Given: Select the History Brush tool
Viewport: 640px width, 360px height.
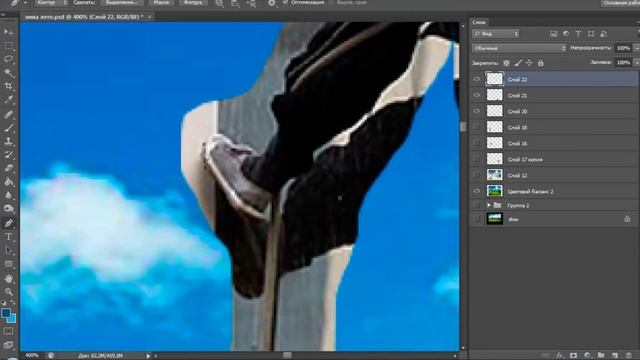Looking at the screenshot, I should click(x=8, y=155).
